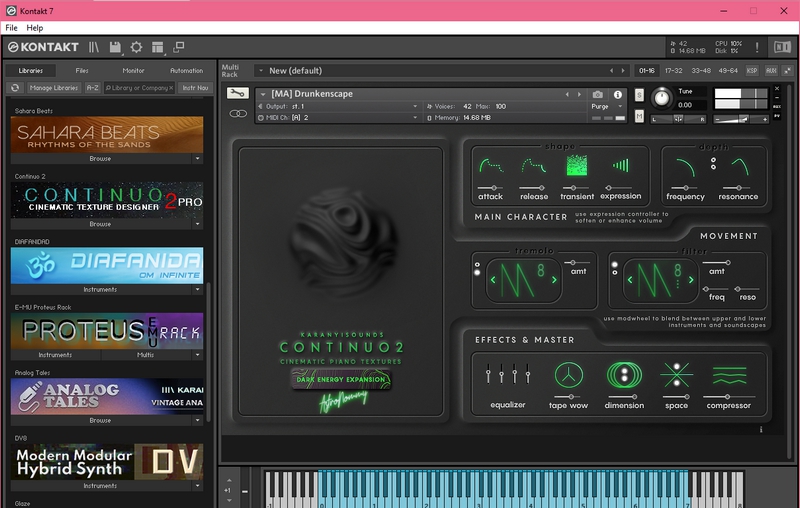Open the File menu

(12, 28)
